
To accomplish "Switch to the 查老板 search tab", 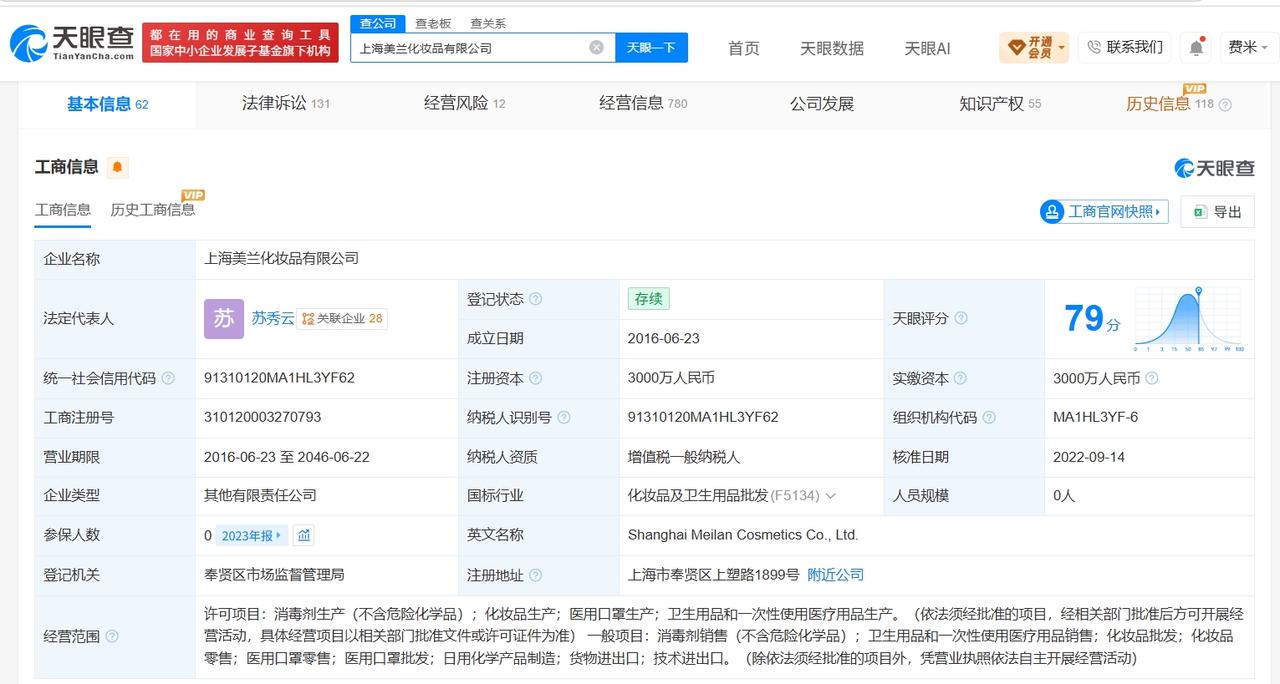I will [433, 23].
